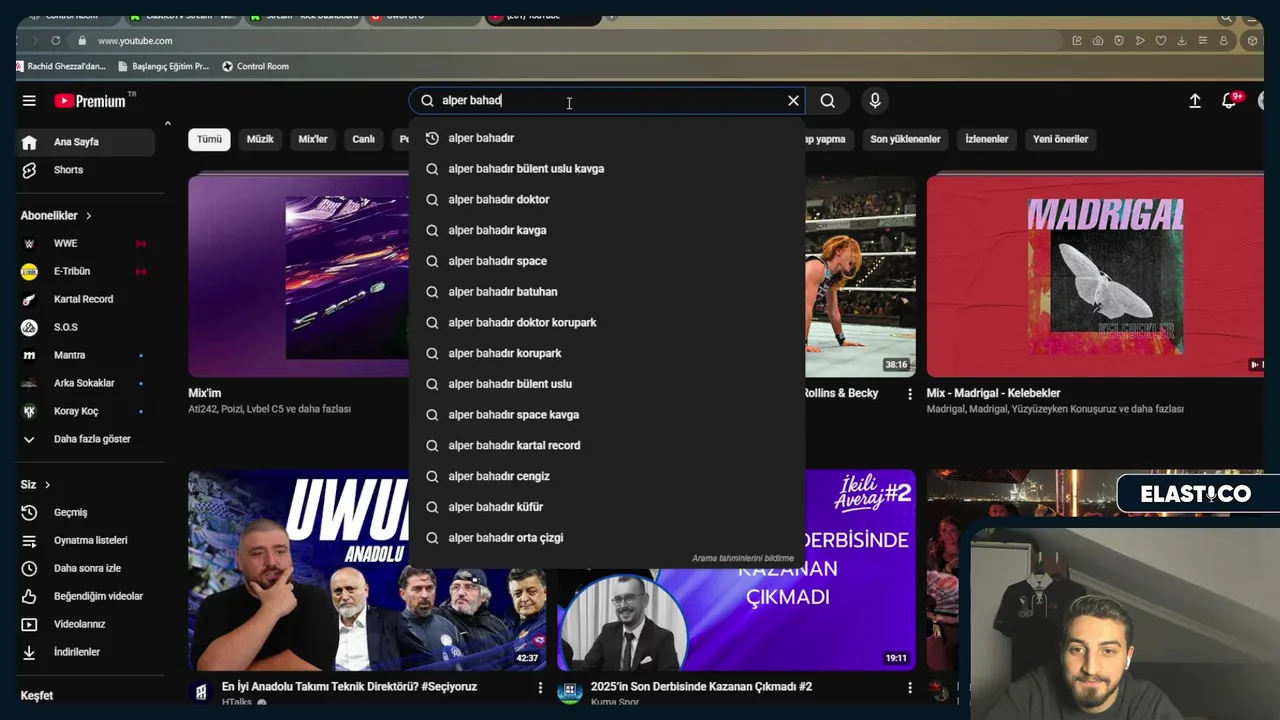The height and width of the screenshot is (720, 1280).
Task: Open the Mix'im purple thumbnail
Action: (298, 276)
